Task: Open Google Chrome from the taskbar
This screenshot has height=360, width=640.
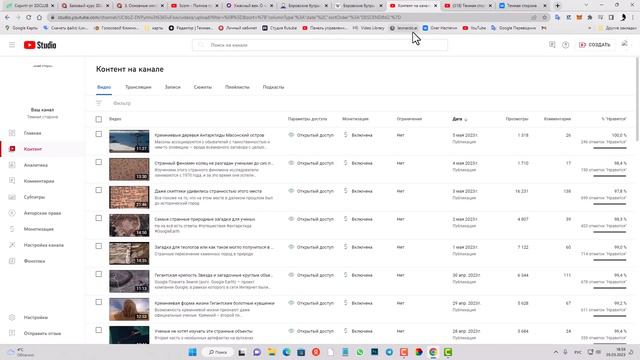Action: (433, 352)
